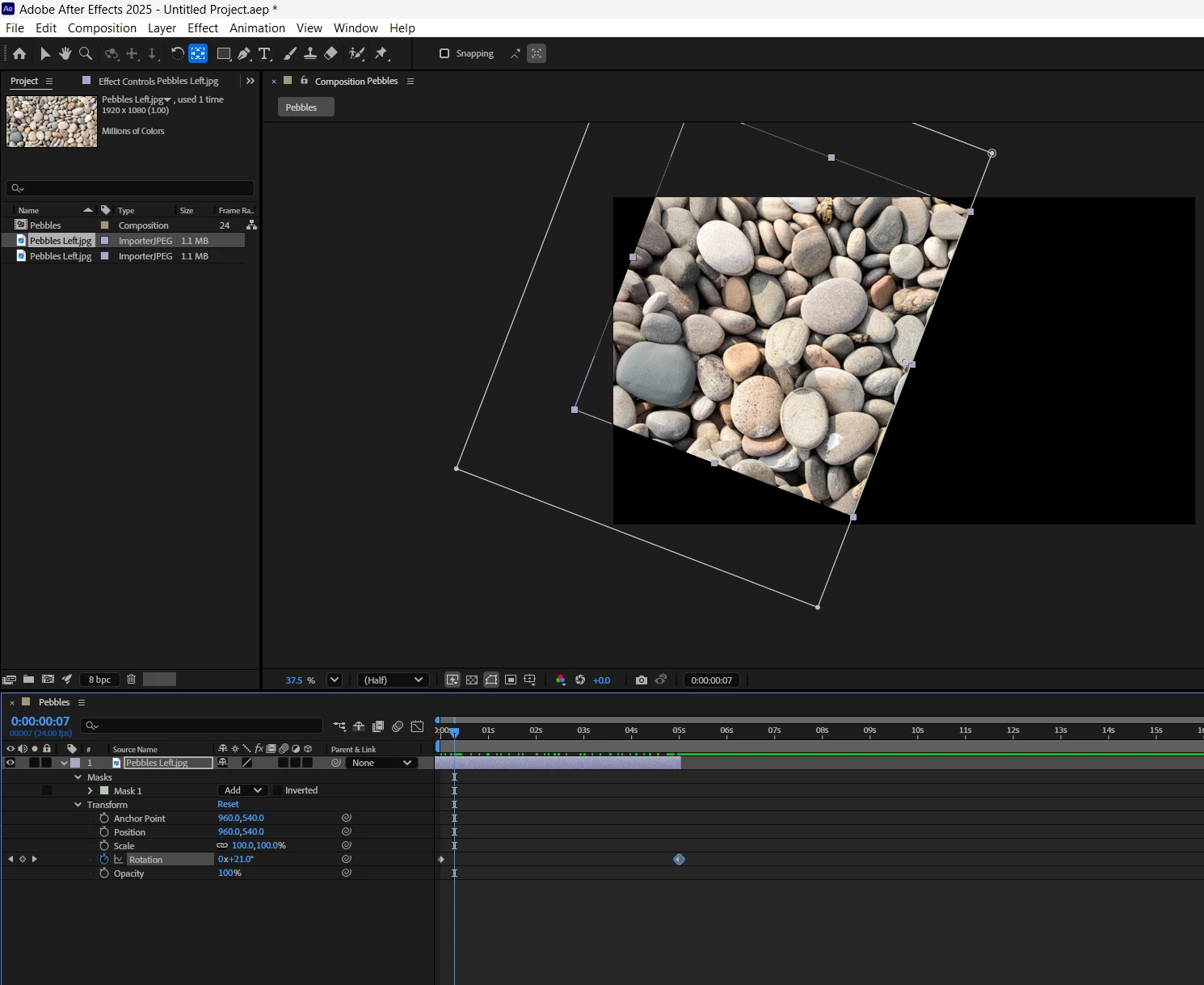Open the Mask 1 mode Add dropdown
Screen dimensions: 1204x985
pos(242,790)
